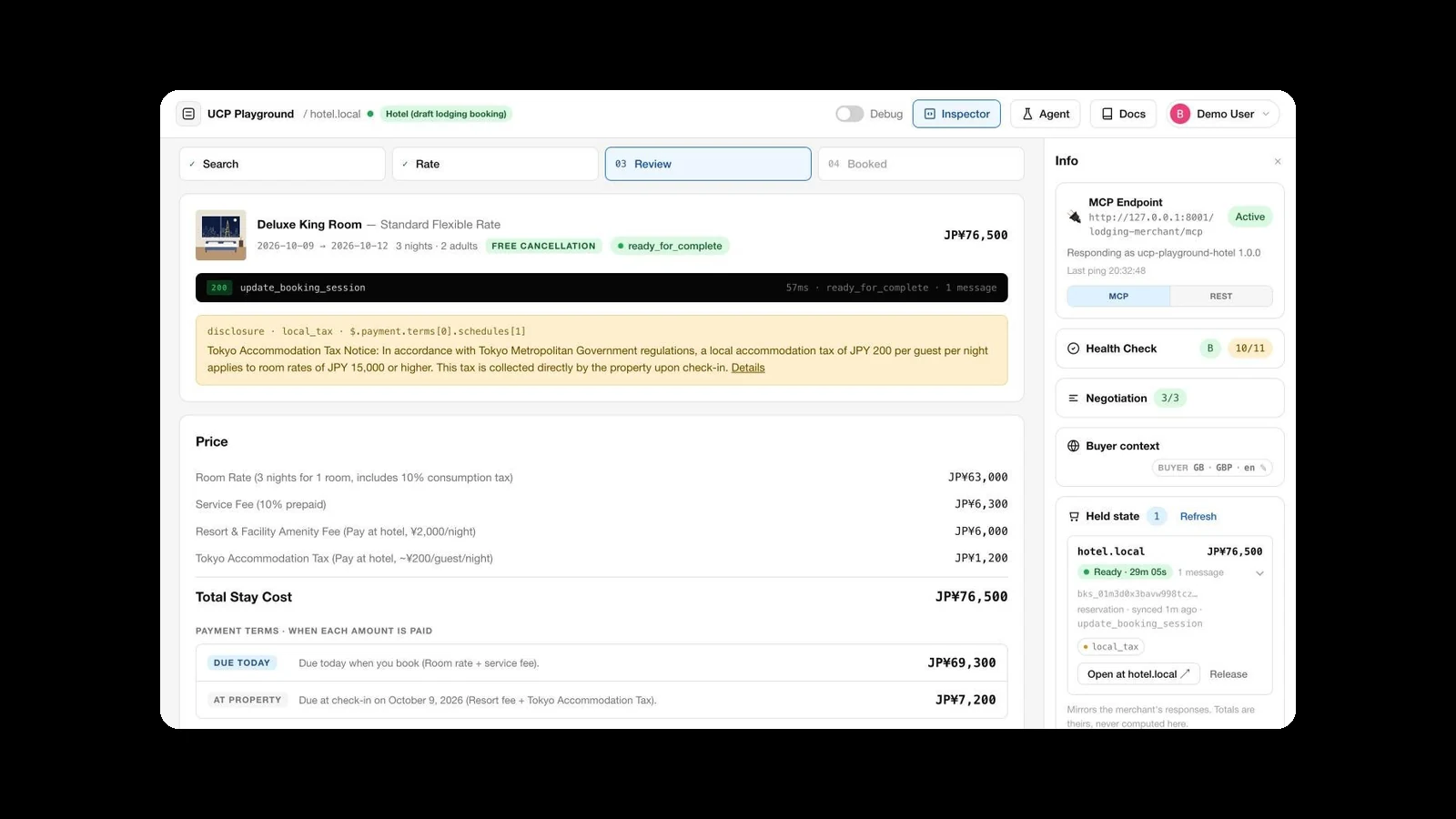Release the held booking
This screenshot has width=1456, height=819.
[1228, 674]
